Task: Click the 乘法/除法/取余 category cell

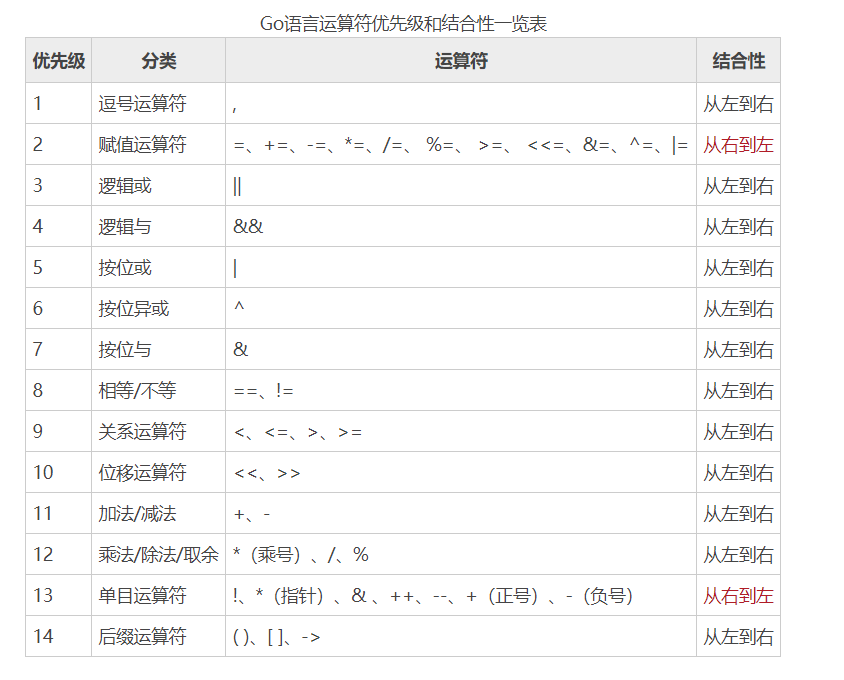Action: (x=158, y=555)
